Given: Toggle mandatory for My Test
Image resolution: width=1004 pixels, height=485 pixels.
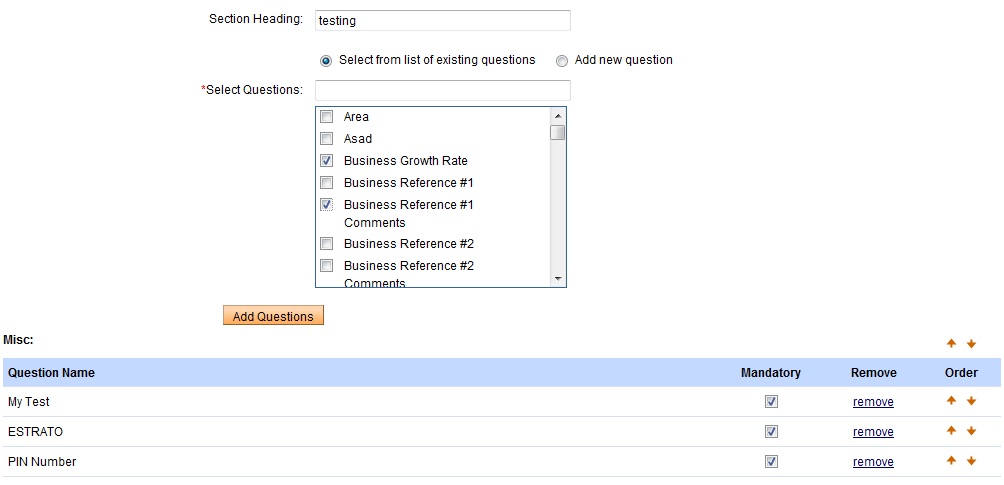Looking at the screenshot, I should coord(771,402).
